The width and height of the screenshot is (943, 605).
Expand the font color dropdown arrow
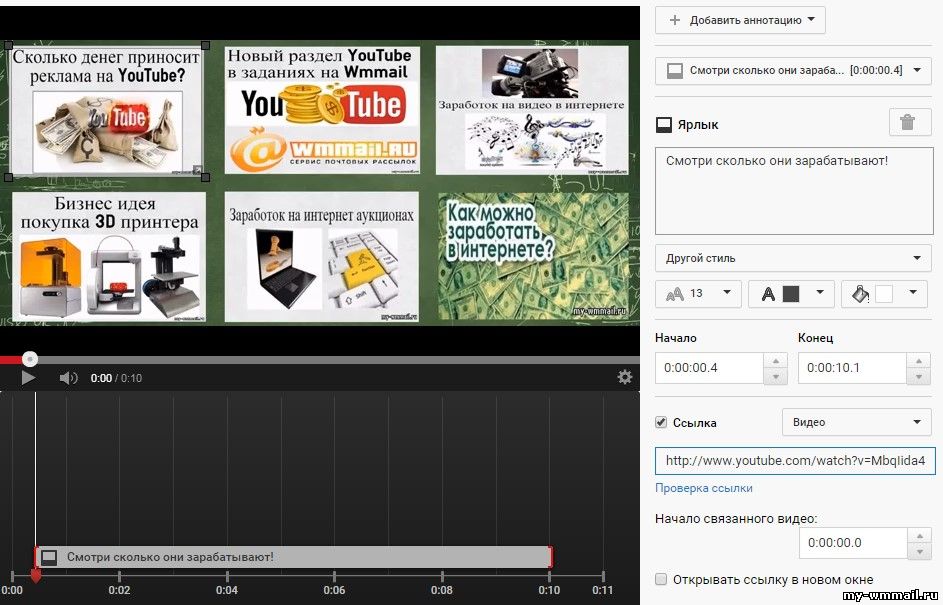pyautogui.click(x=820, y=292)
